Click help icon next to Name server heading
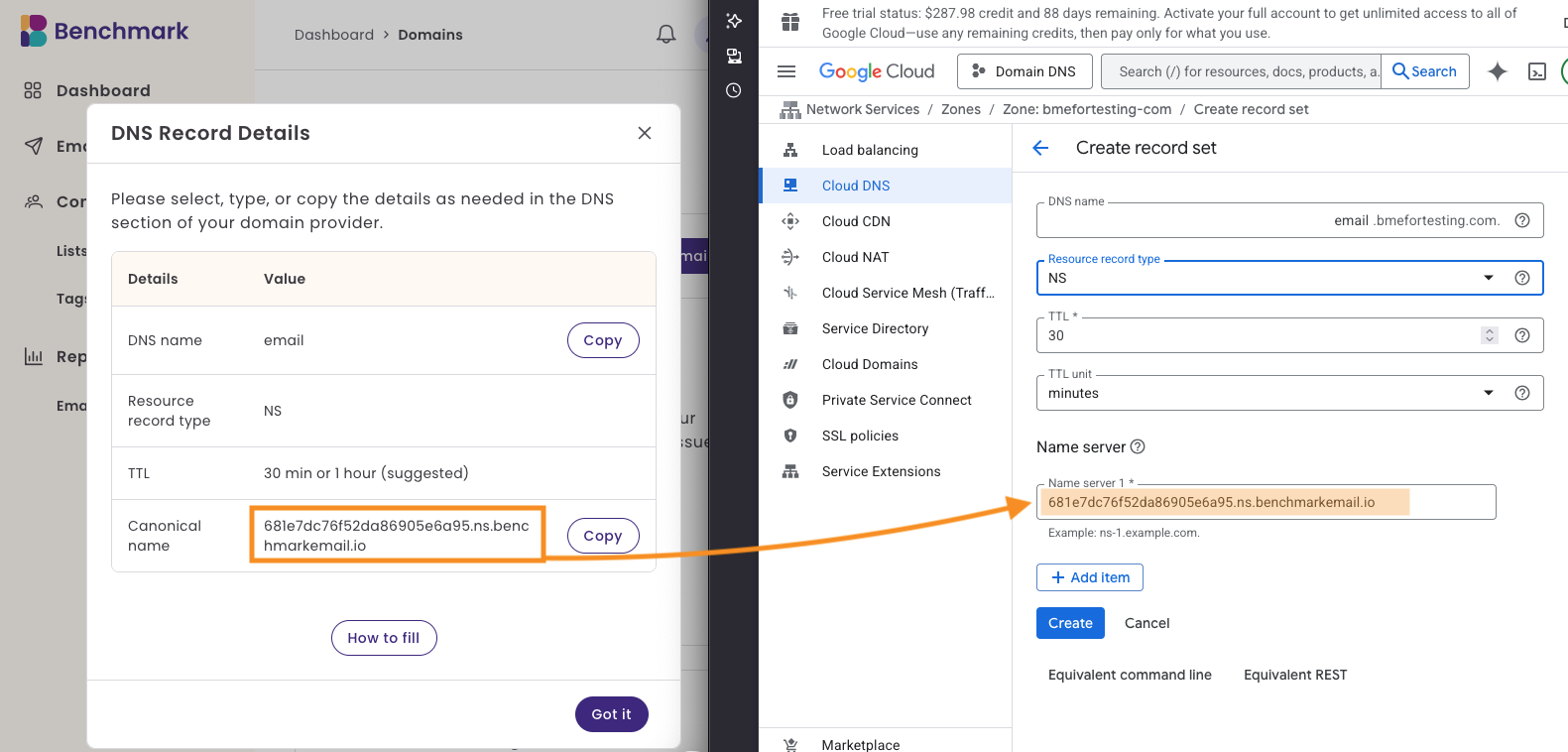 click(1138, 446)
